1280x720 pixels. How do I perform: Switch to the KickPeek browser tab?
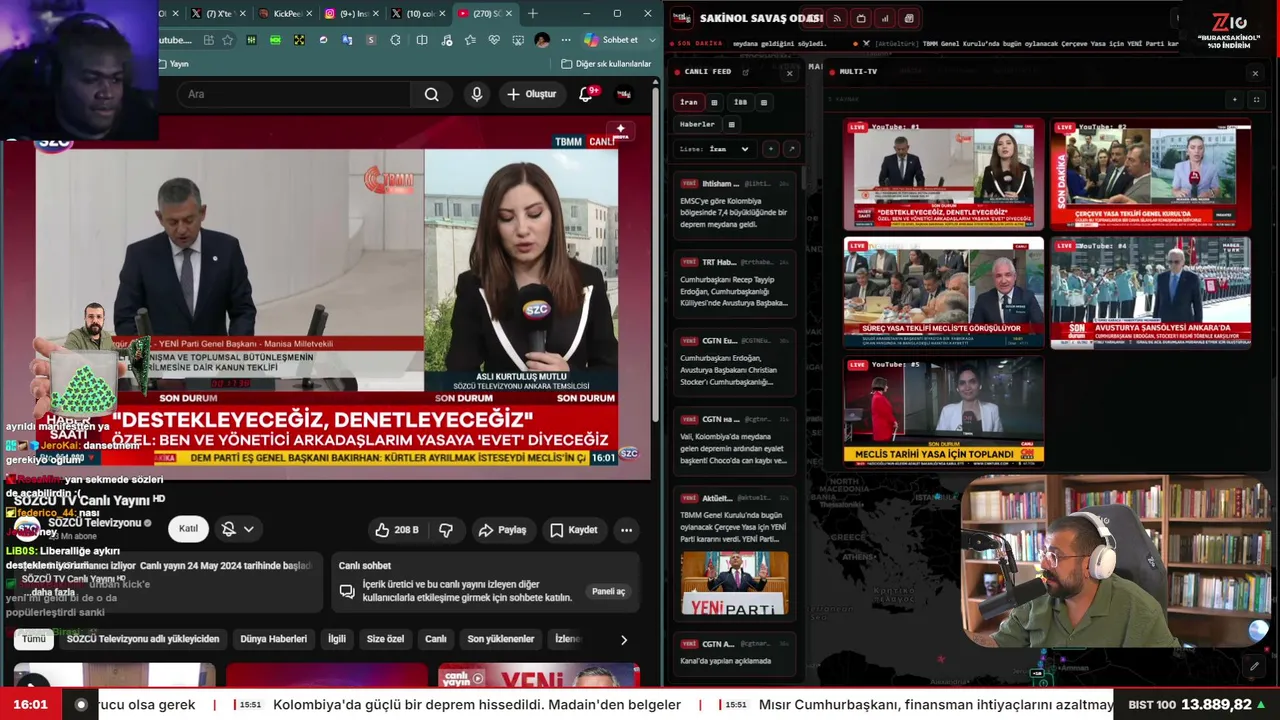point(283,14)
